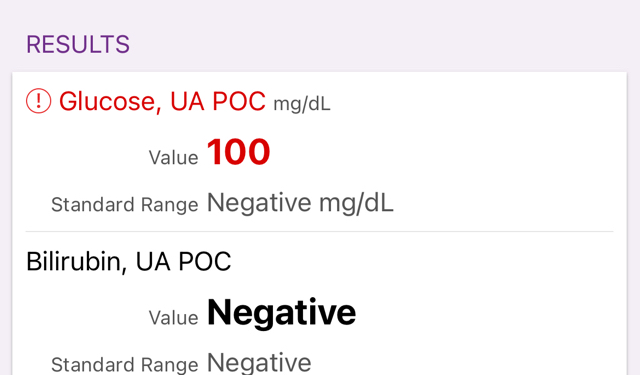Select the RESULTS section heading

tap(78, 44)
